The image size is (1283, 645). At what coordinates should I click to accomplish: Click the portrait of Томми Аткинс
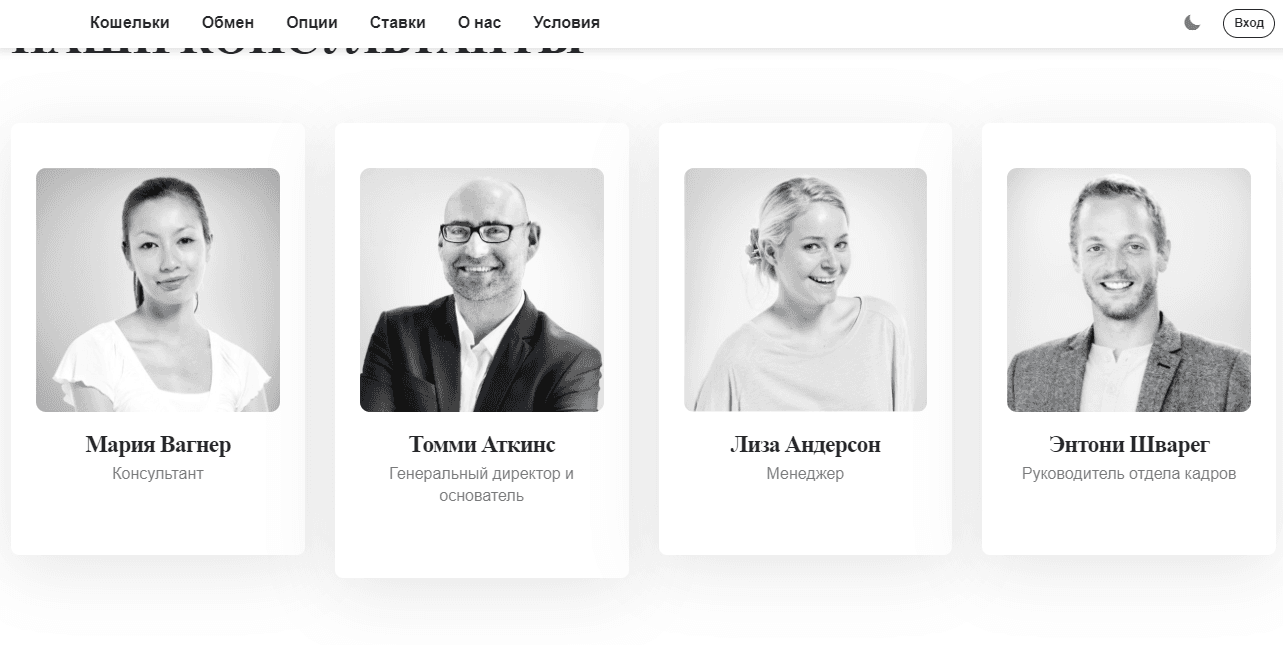(482, 290)
